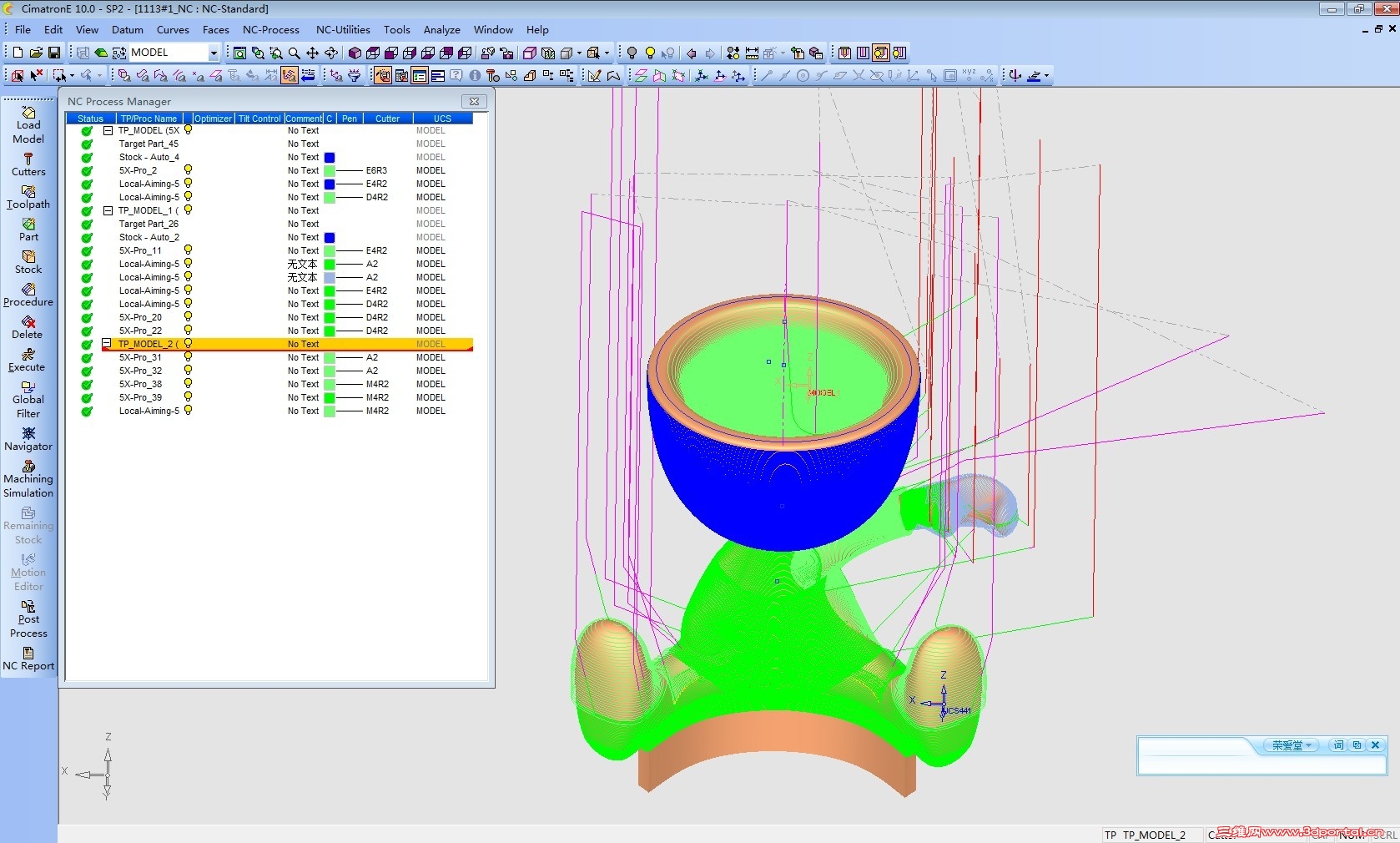1400x843 pixels.
Task: Click the Tilt Control column header
Action: tap(259, 119)
